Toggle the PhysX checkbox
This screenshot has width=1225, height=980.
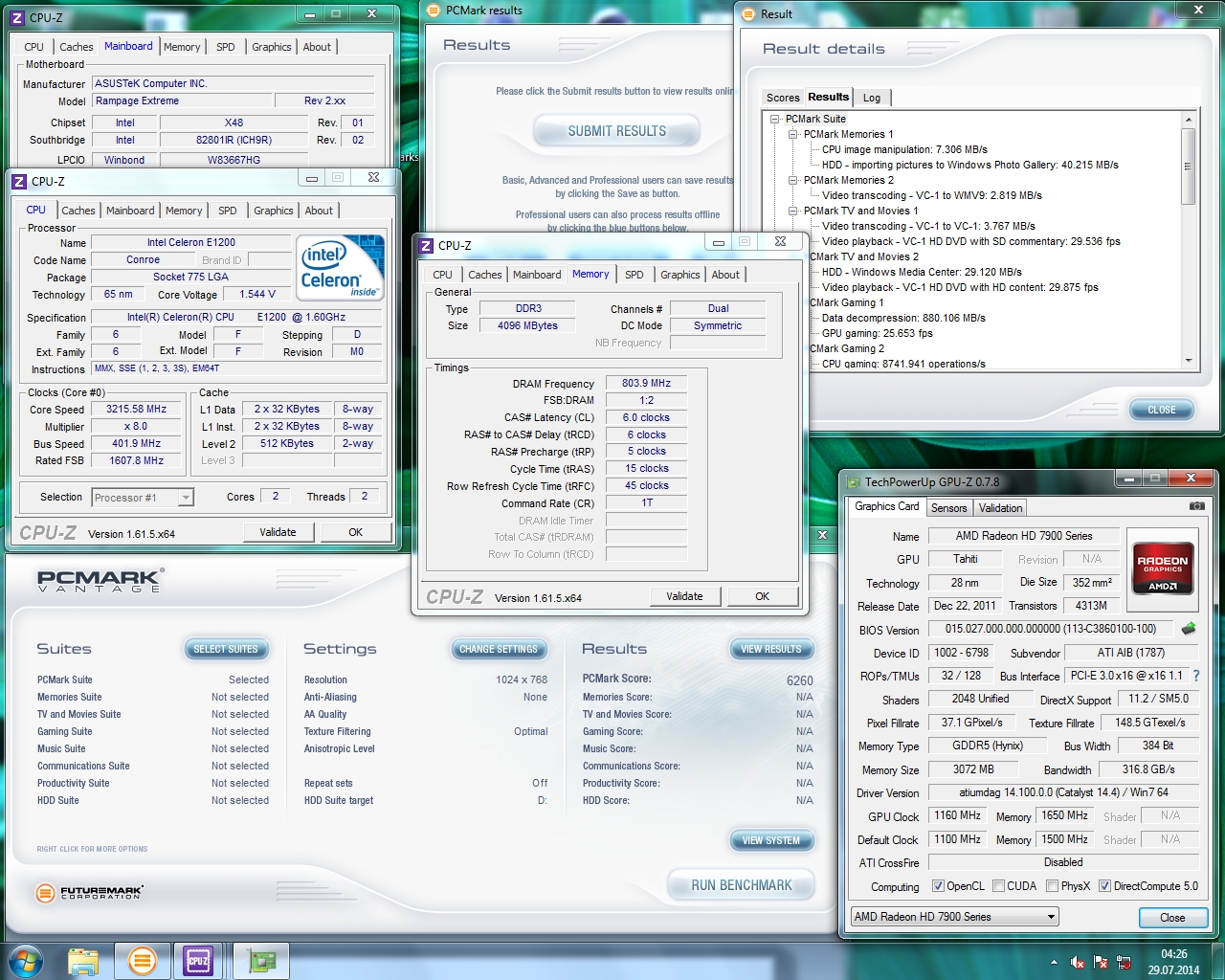1052,886
